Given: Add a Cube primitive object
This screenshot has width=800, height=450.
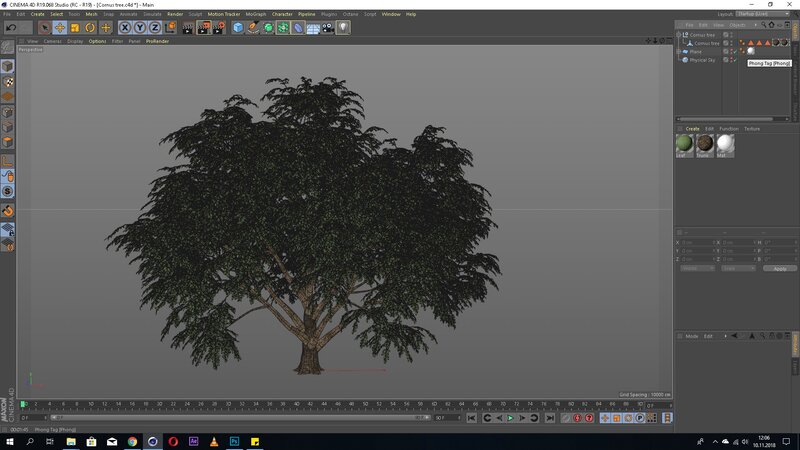Looking at the screenshot, I should pyautogui.click(x=239, y=28).
